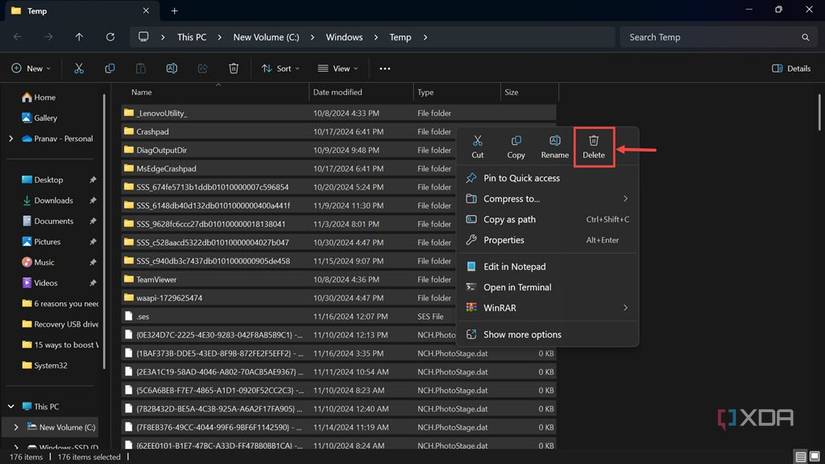Viewport: 825px width, 464px height.
Task: Collapse the This PC tree node
Action: tap(11, 407)
